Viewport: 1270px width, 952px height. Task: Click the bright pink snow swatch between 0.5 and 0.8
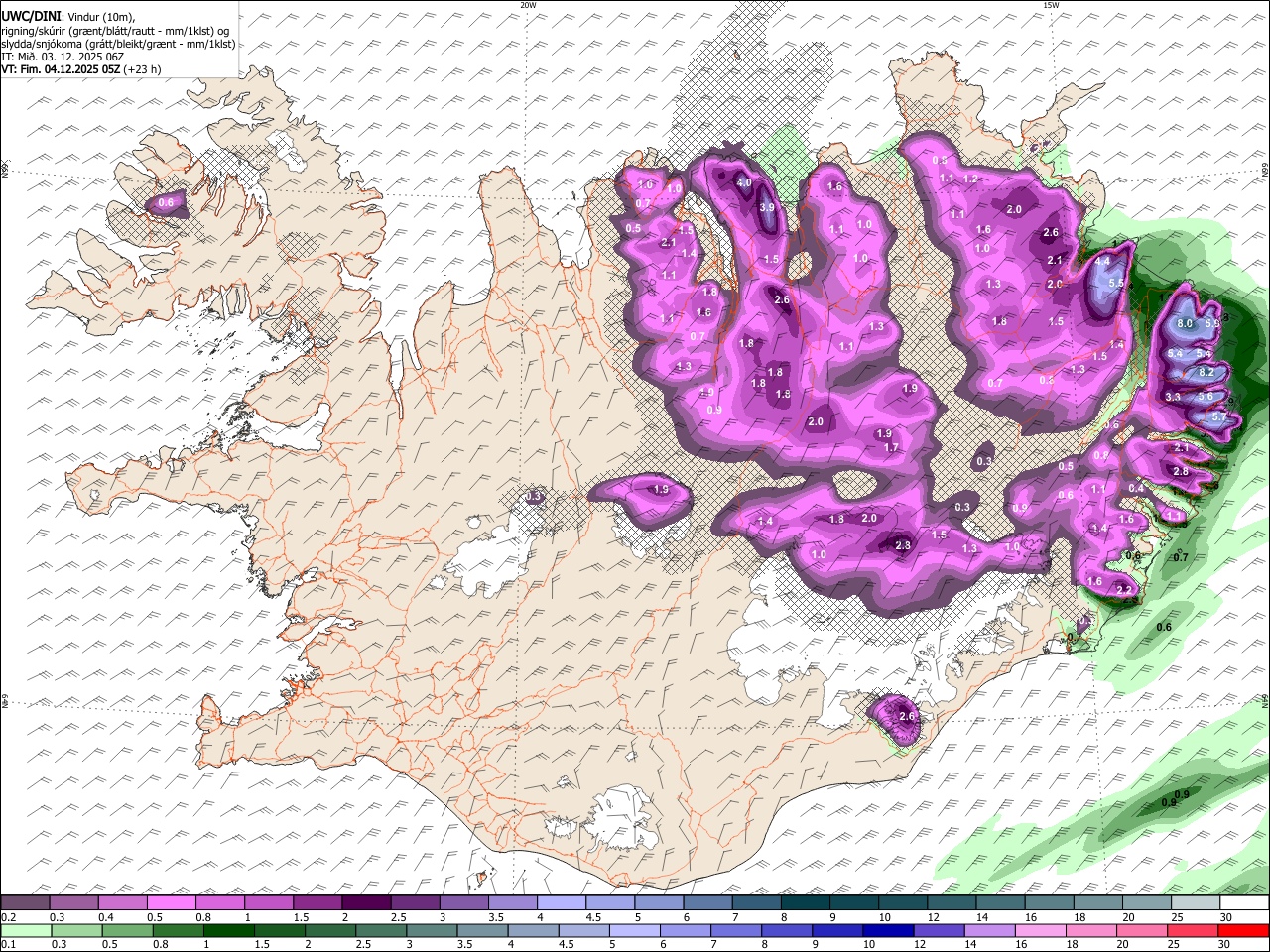[171, 903]
